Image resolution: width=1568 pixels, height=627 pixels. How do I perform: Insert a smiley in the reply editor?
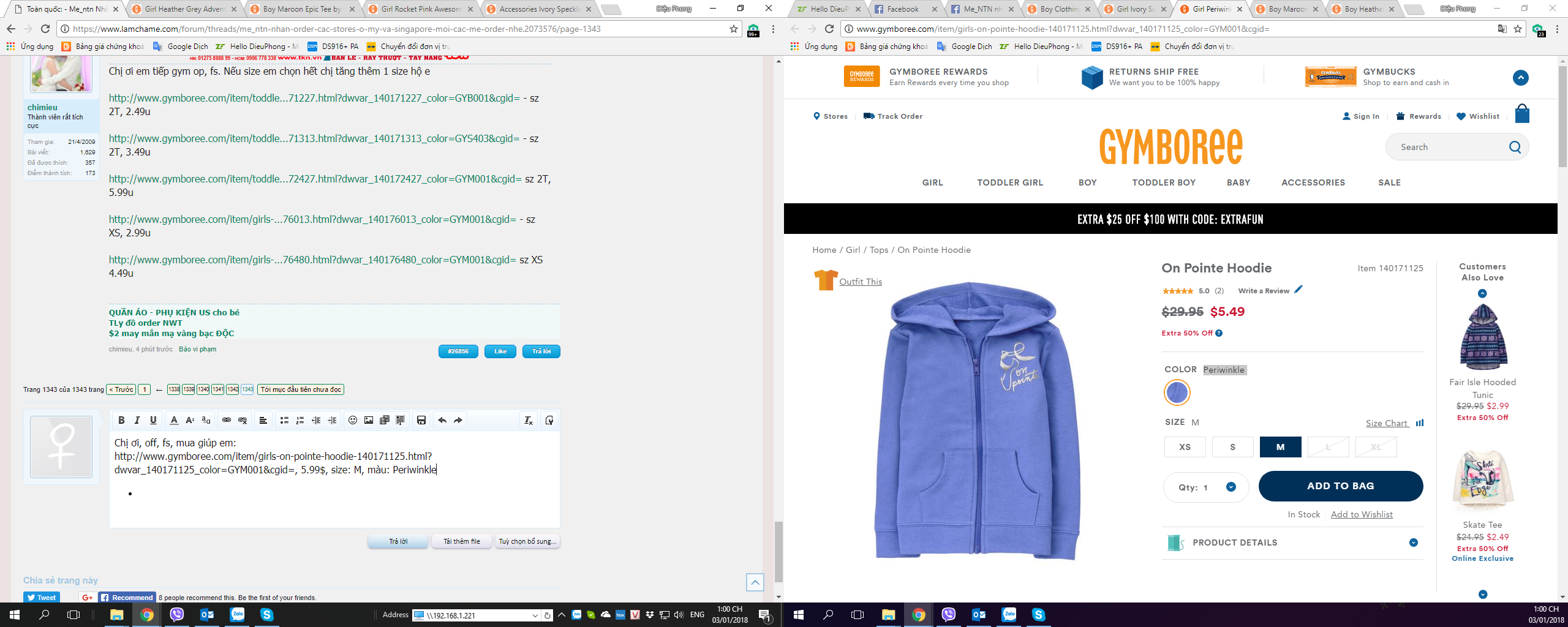[352, 420]
